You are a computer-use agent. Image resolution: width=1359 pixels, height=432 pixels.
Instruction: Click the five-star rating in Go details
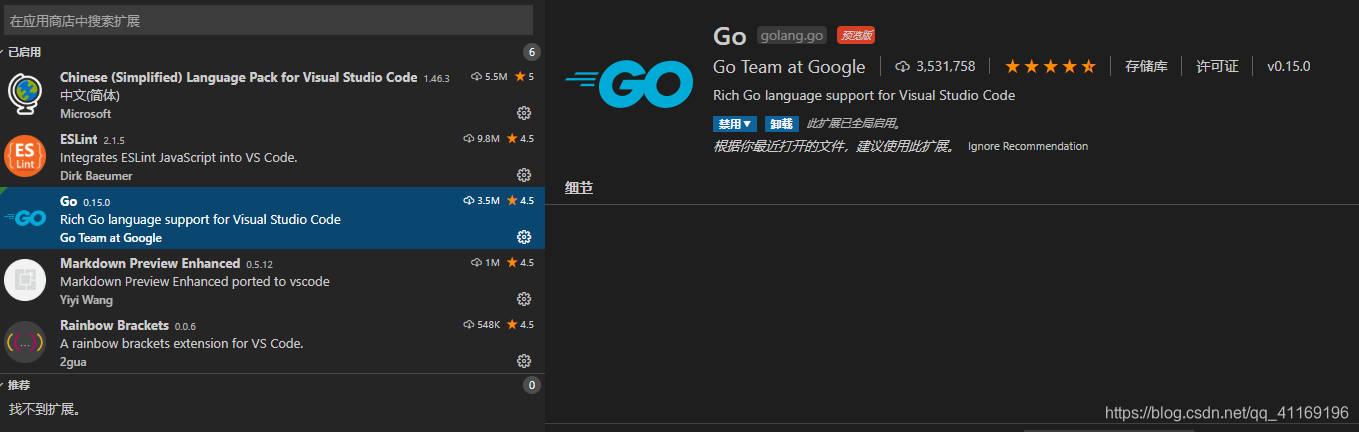click(1050, 67)
